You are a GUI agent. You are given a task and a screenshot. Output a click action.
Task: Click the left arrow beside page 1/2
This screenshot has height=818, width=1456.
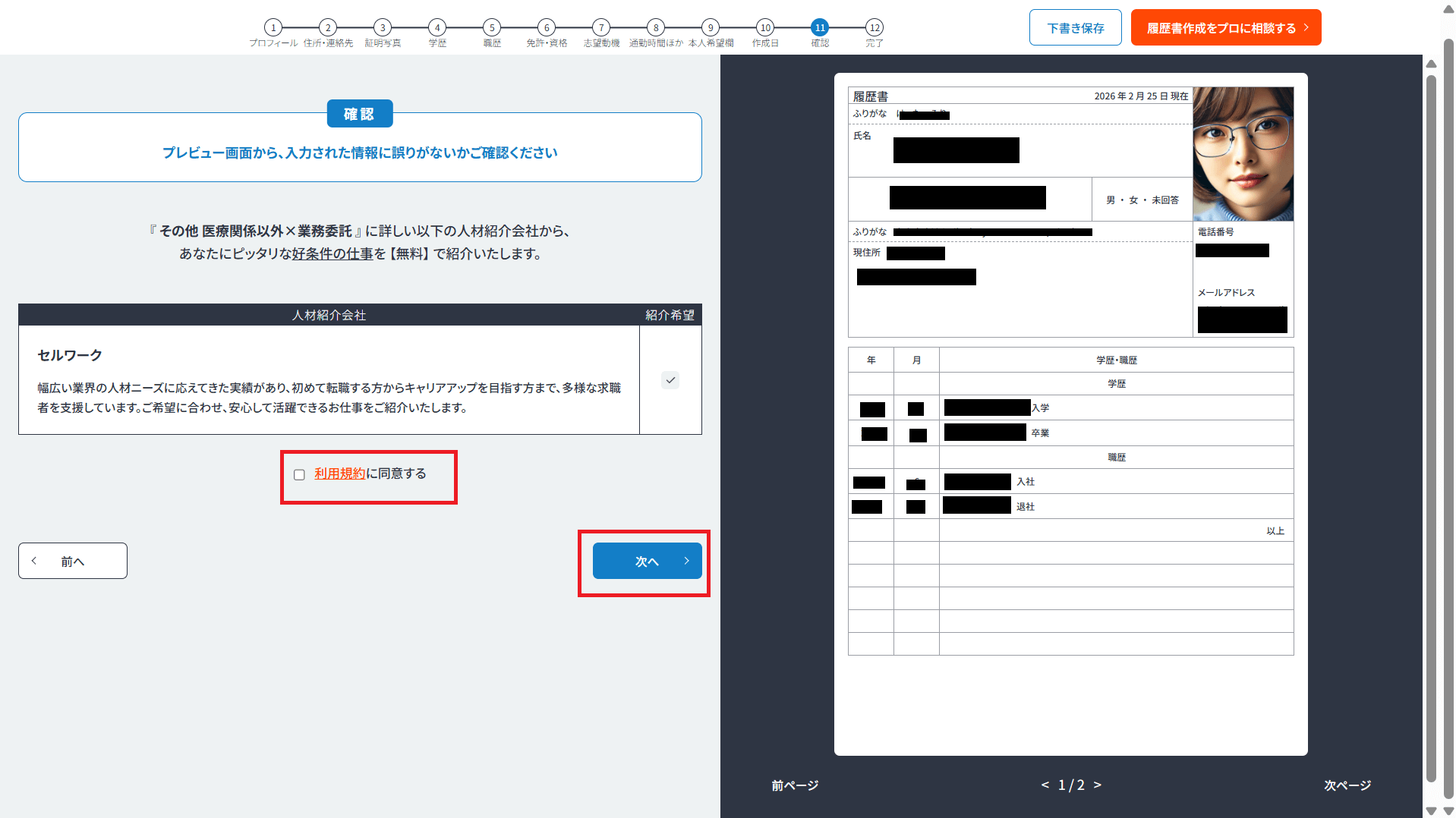1045,785
